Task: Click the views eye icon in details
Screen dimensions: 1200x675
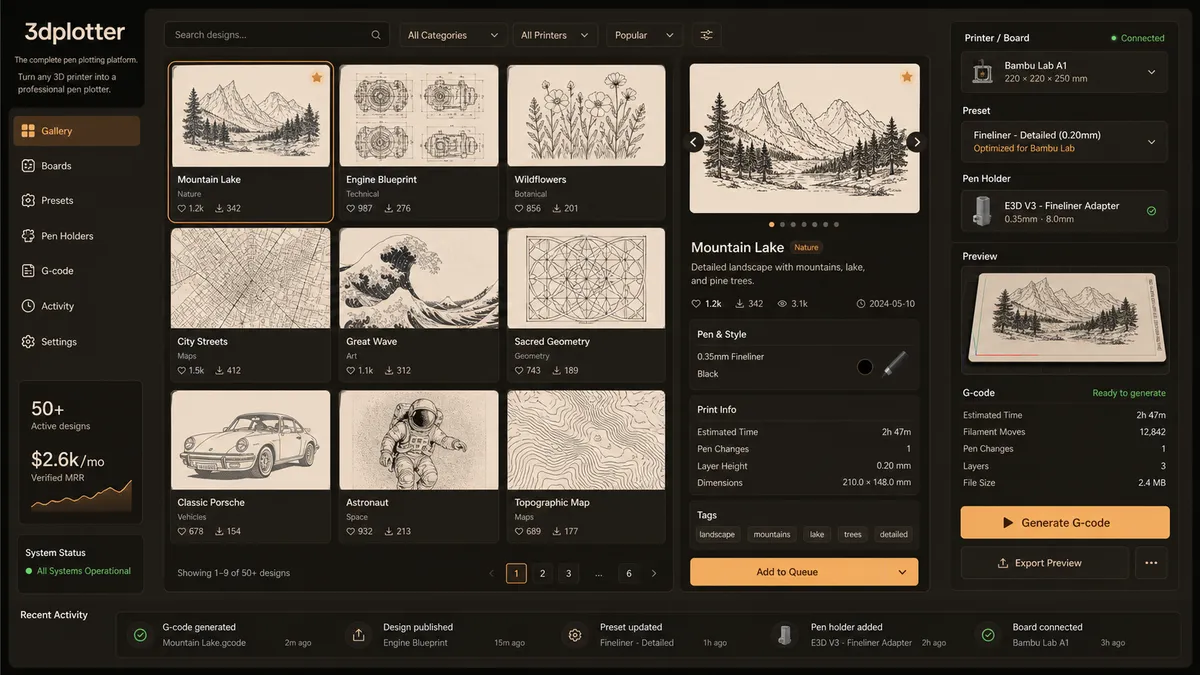Action: (782, 303)
